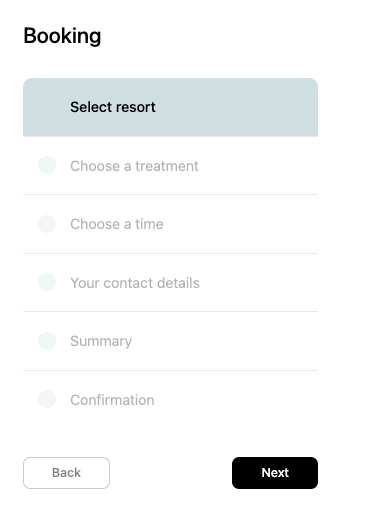Click the circle marker beside Confirmation

click(47, 399)
